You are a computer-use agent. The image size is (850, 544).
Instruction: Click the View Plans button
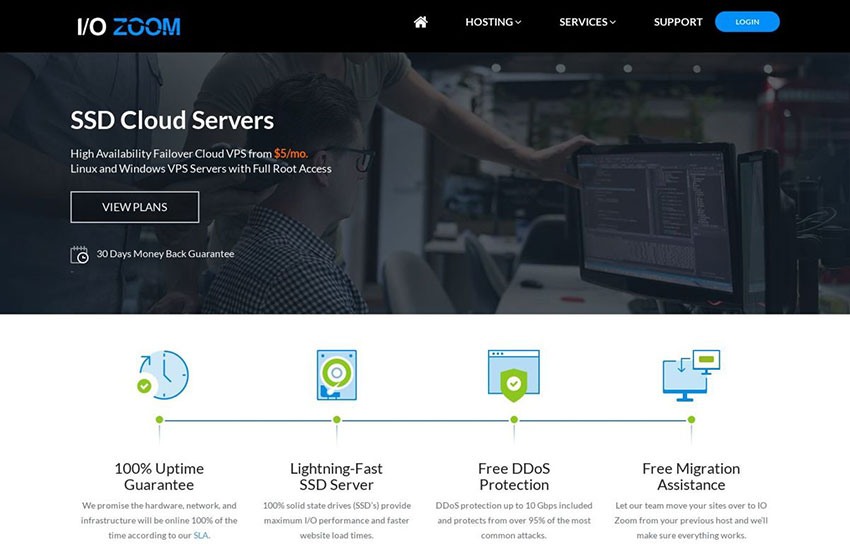[135, 207]
